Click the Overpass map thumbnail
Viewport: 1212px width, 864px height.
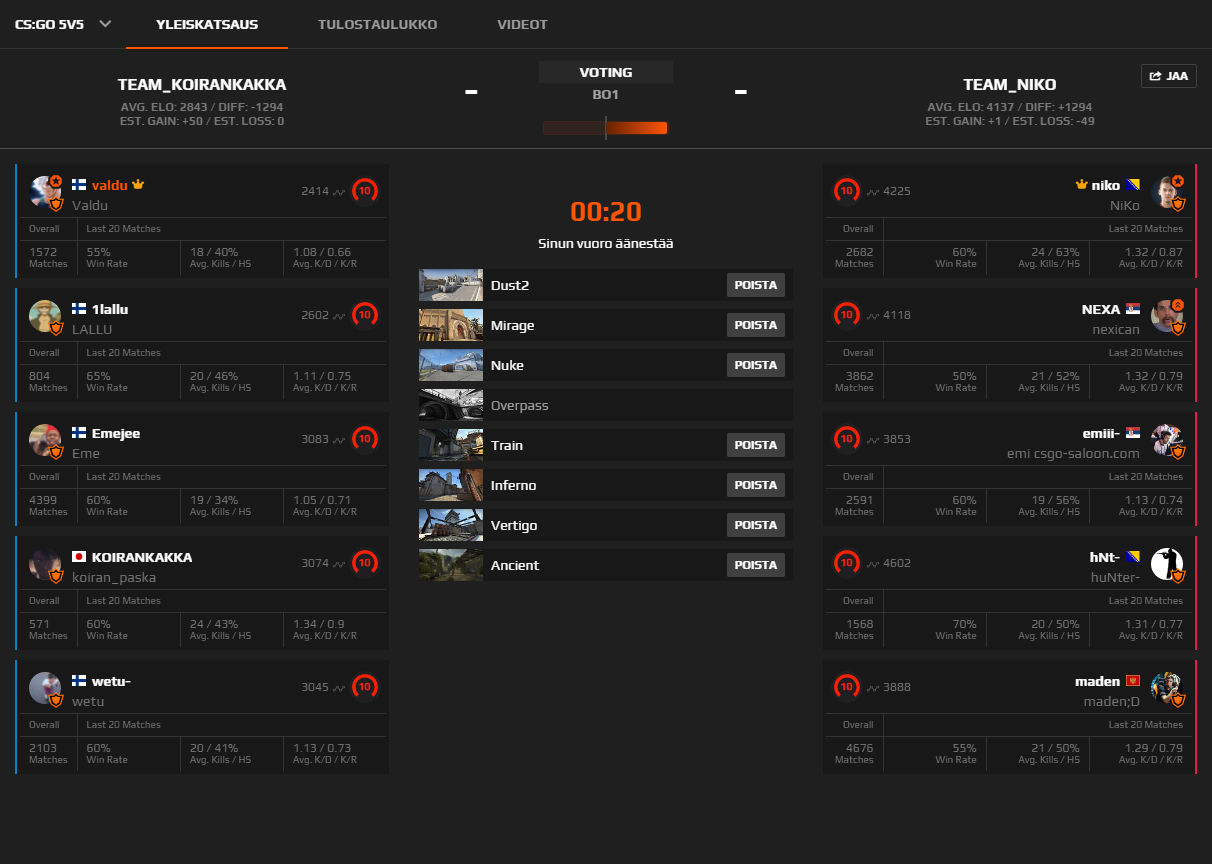click(451, 405)
